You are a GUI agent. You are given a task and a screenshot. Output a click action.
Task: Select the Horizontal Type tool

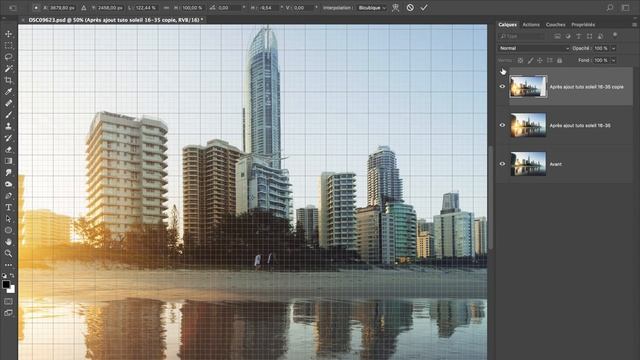(x=9, y=207)
